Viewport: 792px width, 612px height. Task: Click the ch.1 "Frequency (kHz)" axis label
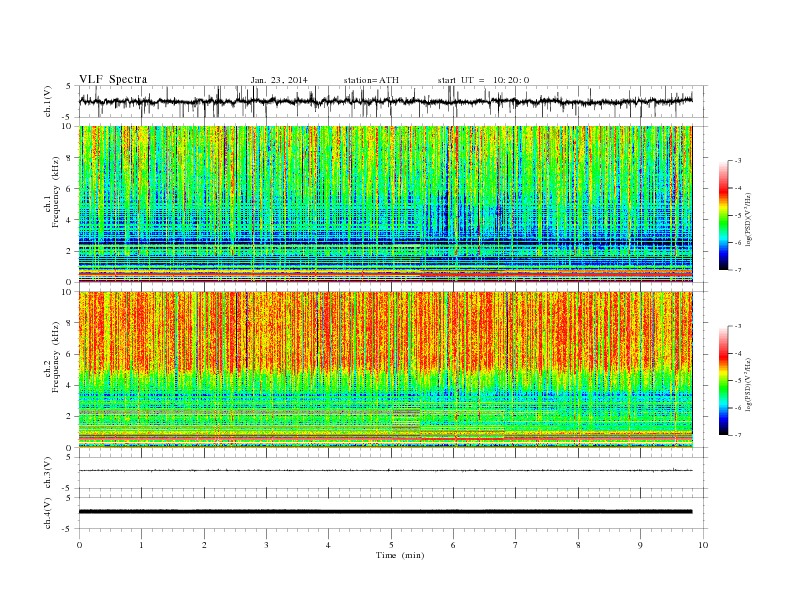pyautogui.click(x=55, y=192)
